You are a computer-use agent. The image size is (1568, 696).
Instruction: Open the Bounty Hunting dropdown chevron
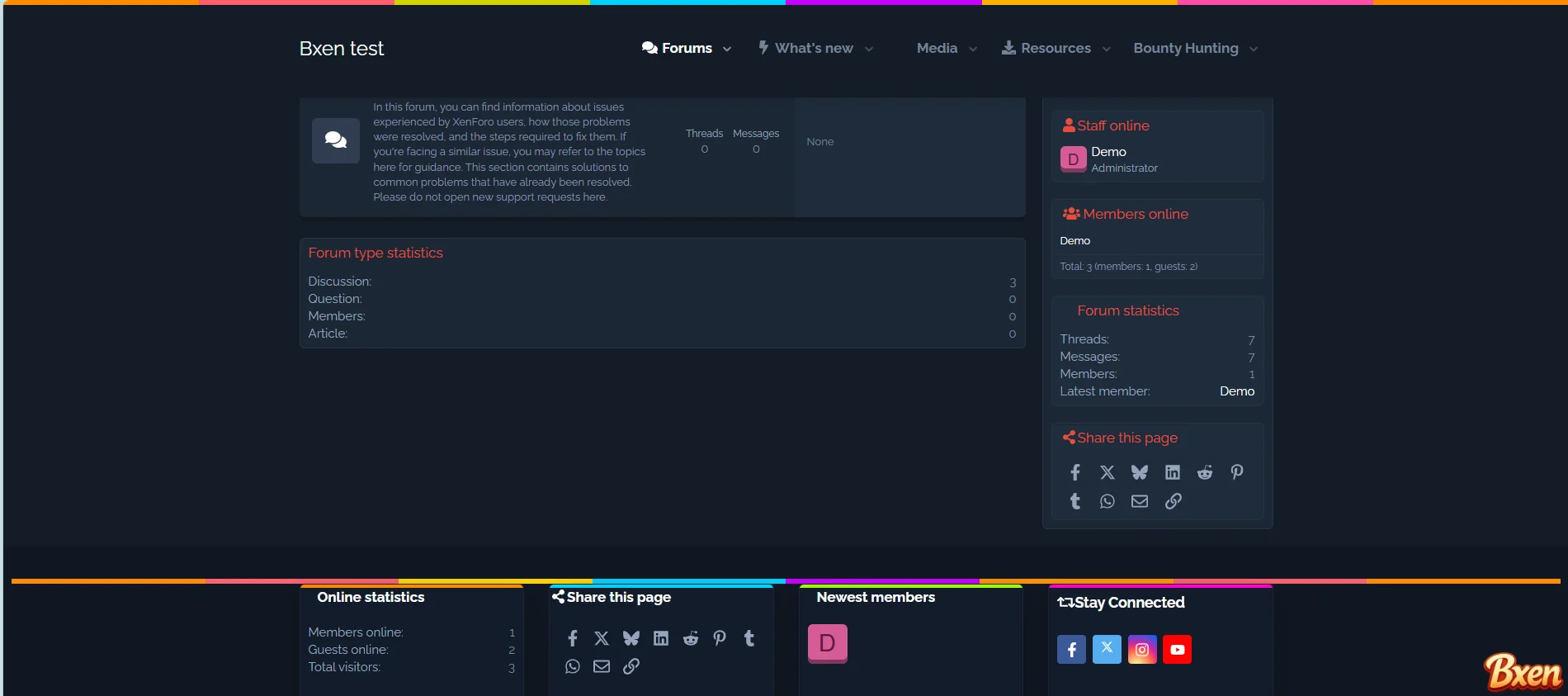click(1254, 49)
